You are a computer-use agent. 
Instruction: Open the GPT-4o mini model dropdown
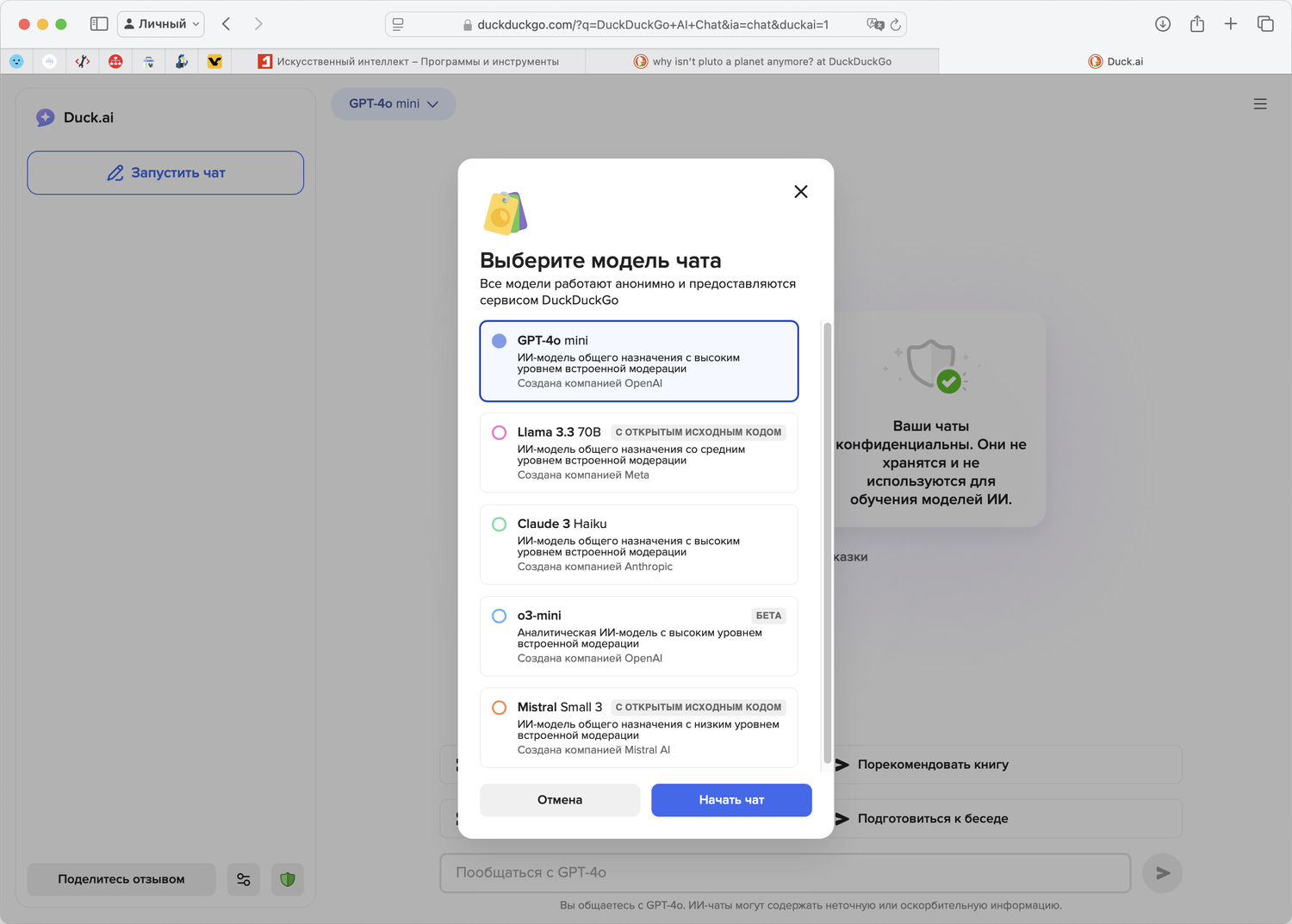coord(394,103)
